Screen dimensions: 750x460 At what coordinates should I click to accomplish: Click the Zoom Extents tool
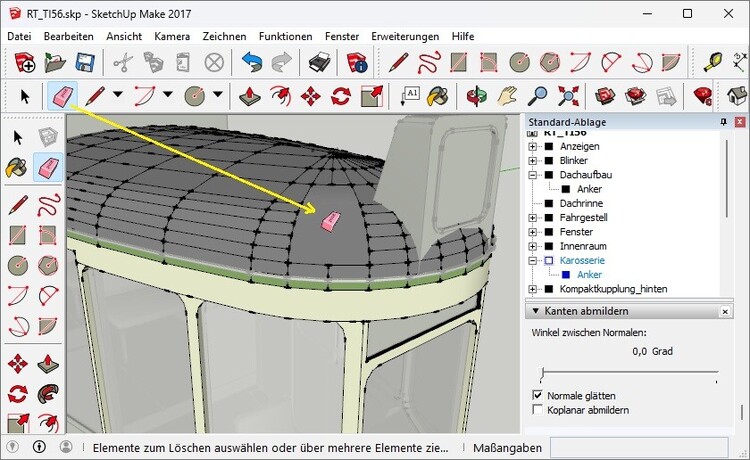[568, 96]
